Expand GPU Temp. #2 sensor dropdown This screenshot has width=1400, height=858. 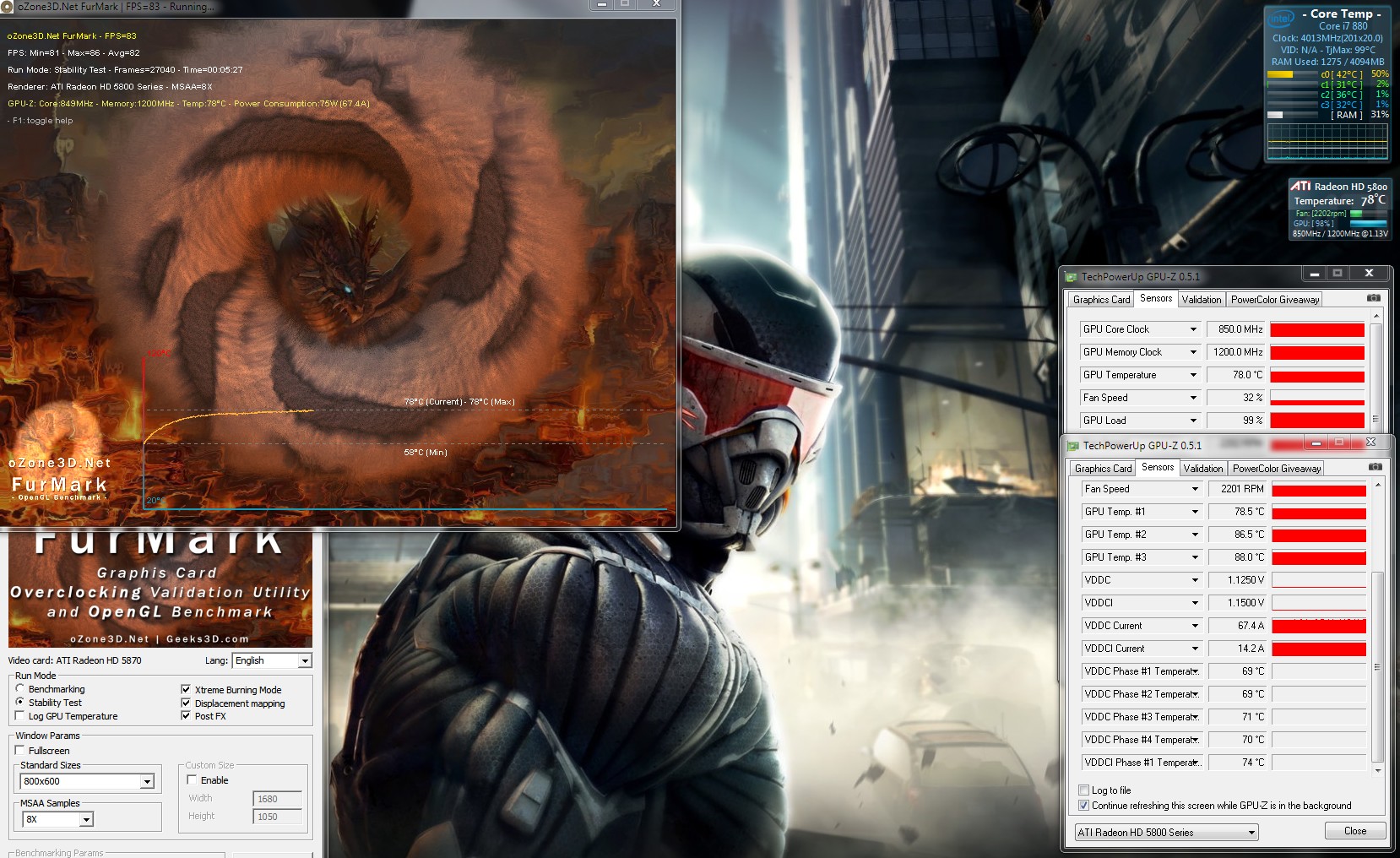click(1195, 535)
